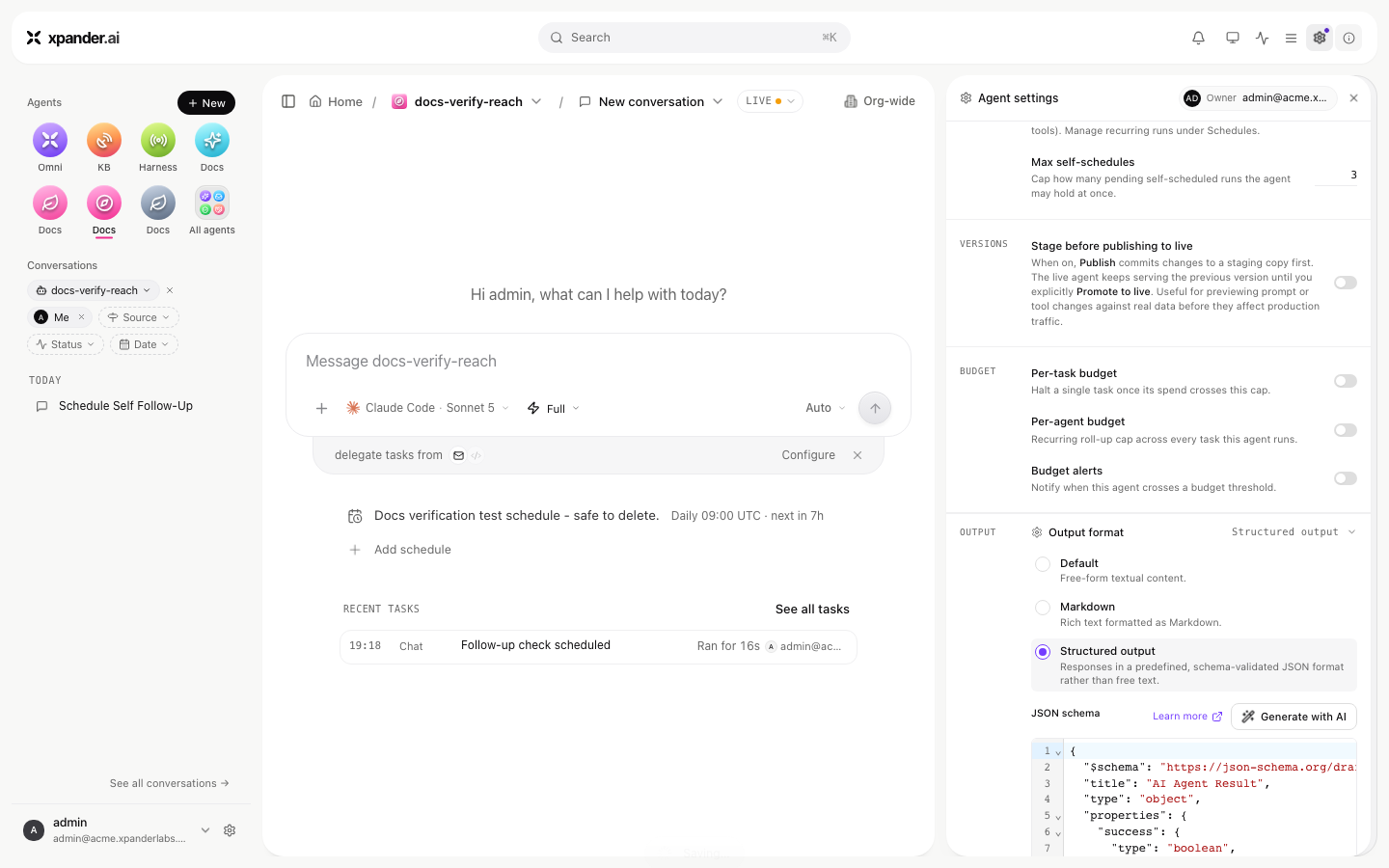This screenshot has height=868, width=1389.
Task: Turn on Budget alerts
Action: pos(1346,478)
